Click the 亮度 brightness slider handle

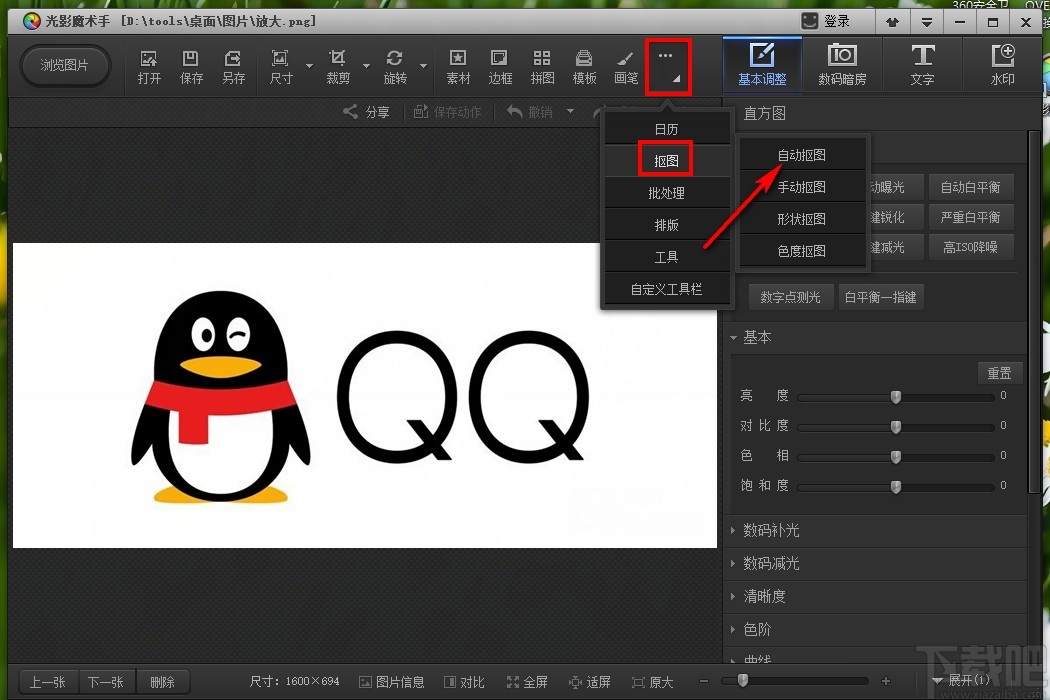pos(896,397)
